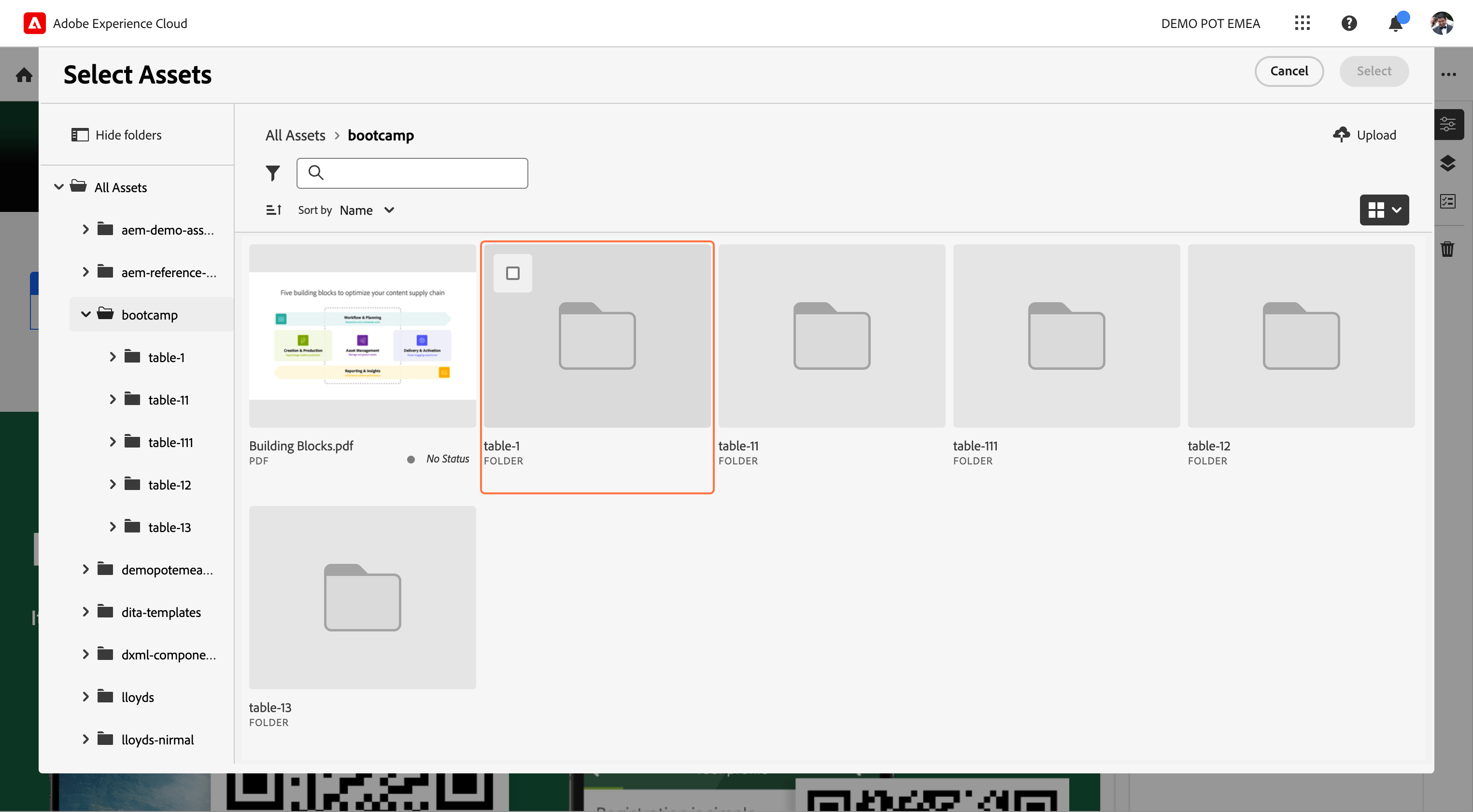The height and width of the screenshot is (812, 1473).
Task: Open the table-13 folder card
Action: [x=362, y=598]
